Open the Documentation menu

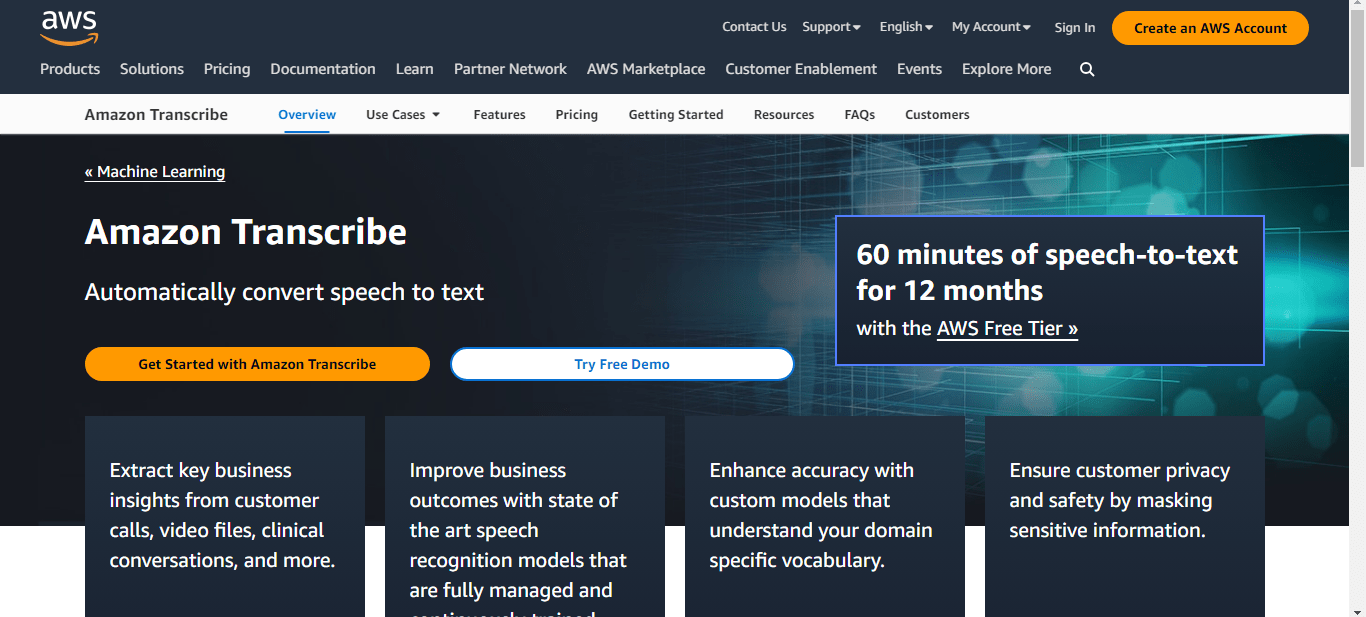pos(323,69)
